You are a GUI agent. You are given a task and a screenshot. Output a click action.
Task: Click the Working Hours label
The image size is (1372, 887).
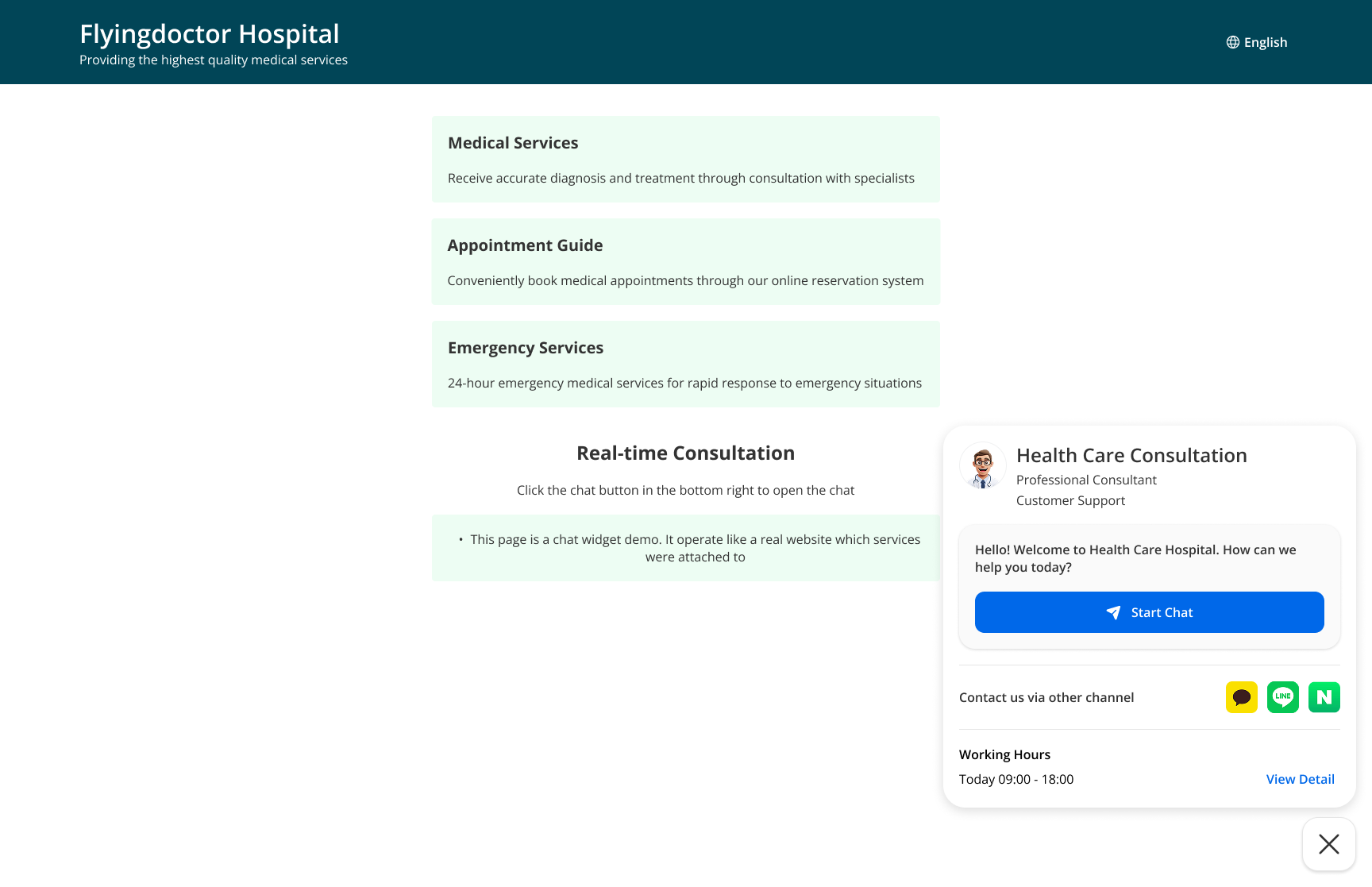(x=1004, y=754)
